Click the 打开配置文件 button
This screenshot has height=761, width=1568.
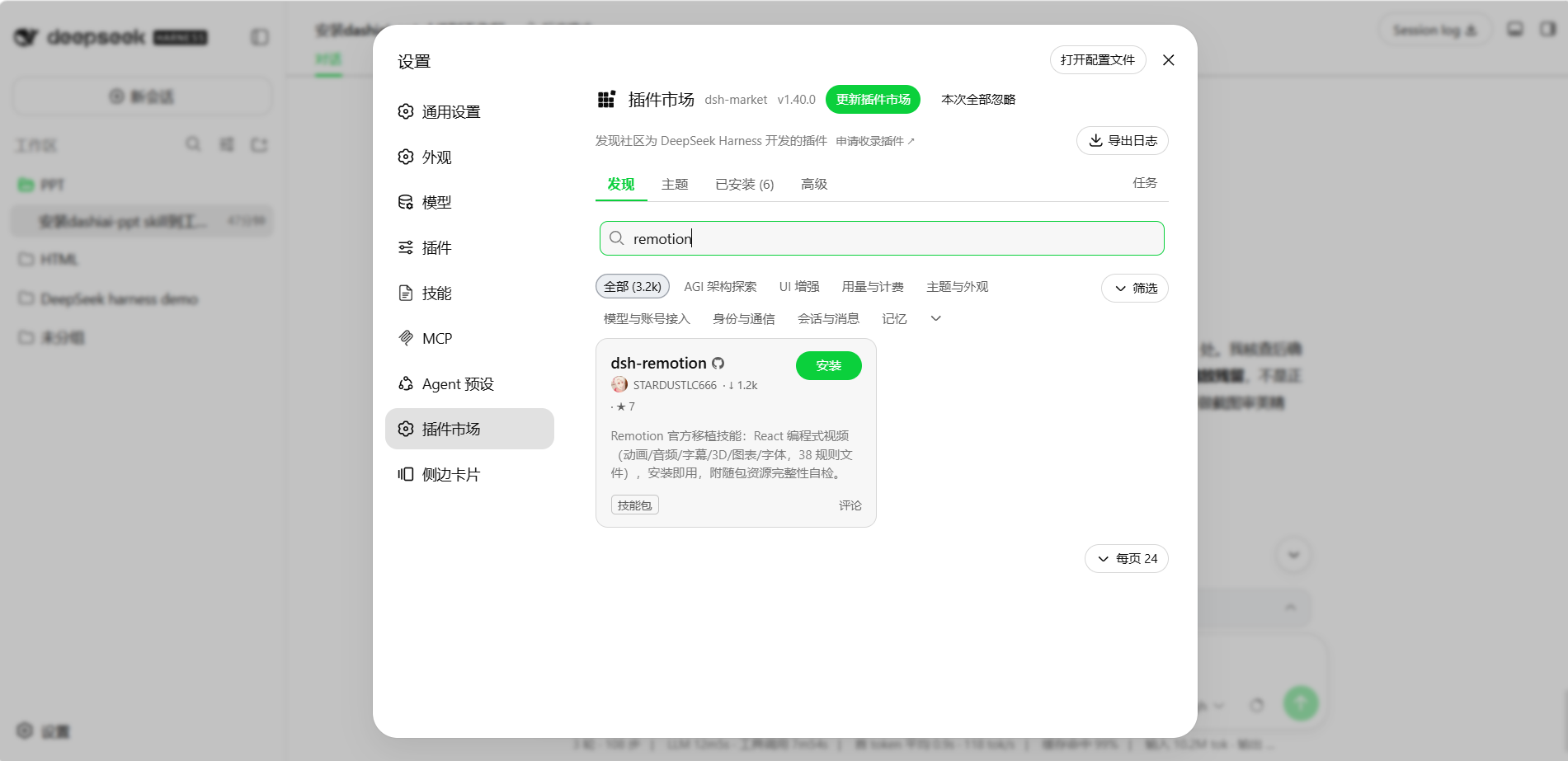(1098, 60)
